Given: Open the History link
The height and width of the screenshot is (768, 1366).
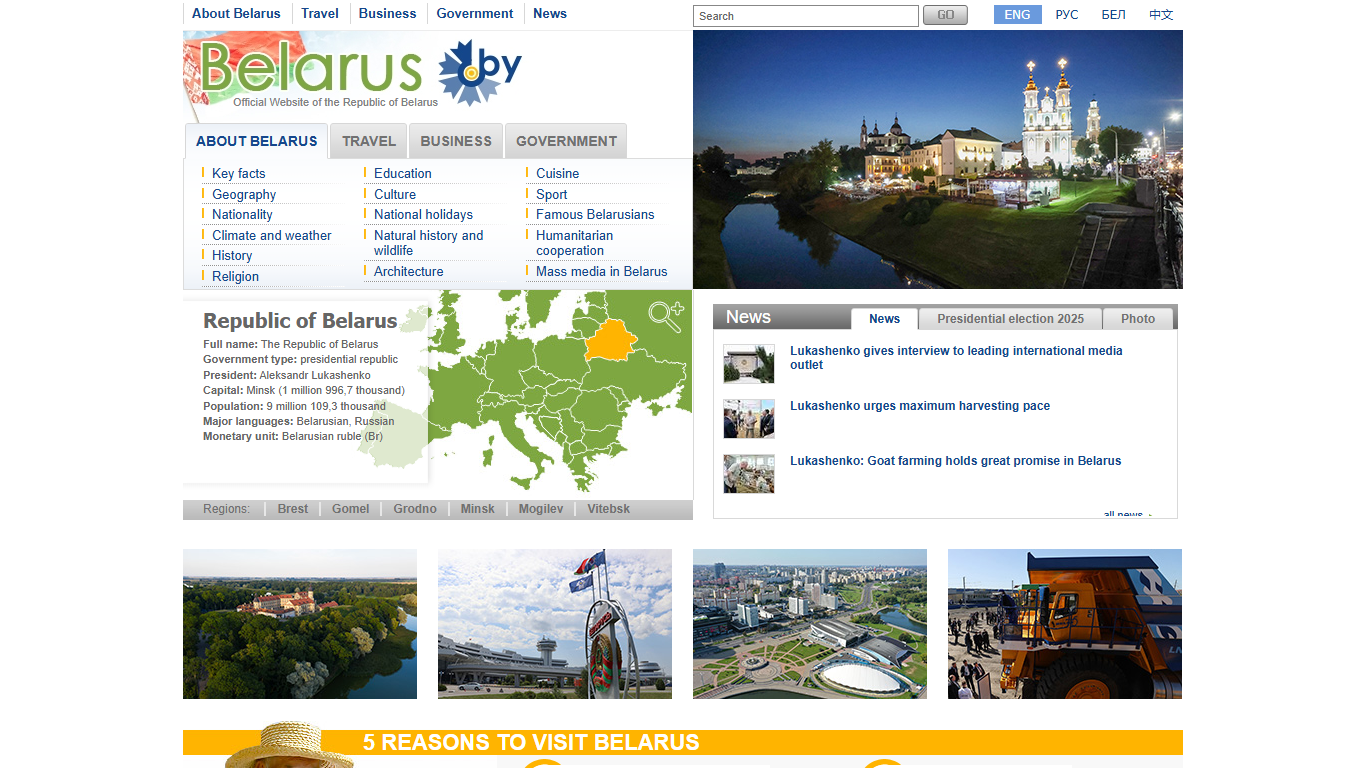Looking at the screenshot, I should pyautogui.click(x=232, y=256).
